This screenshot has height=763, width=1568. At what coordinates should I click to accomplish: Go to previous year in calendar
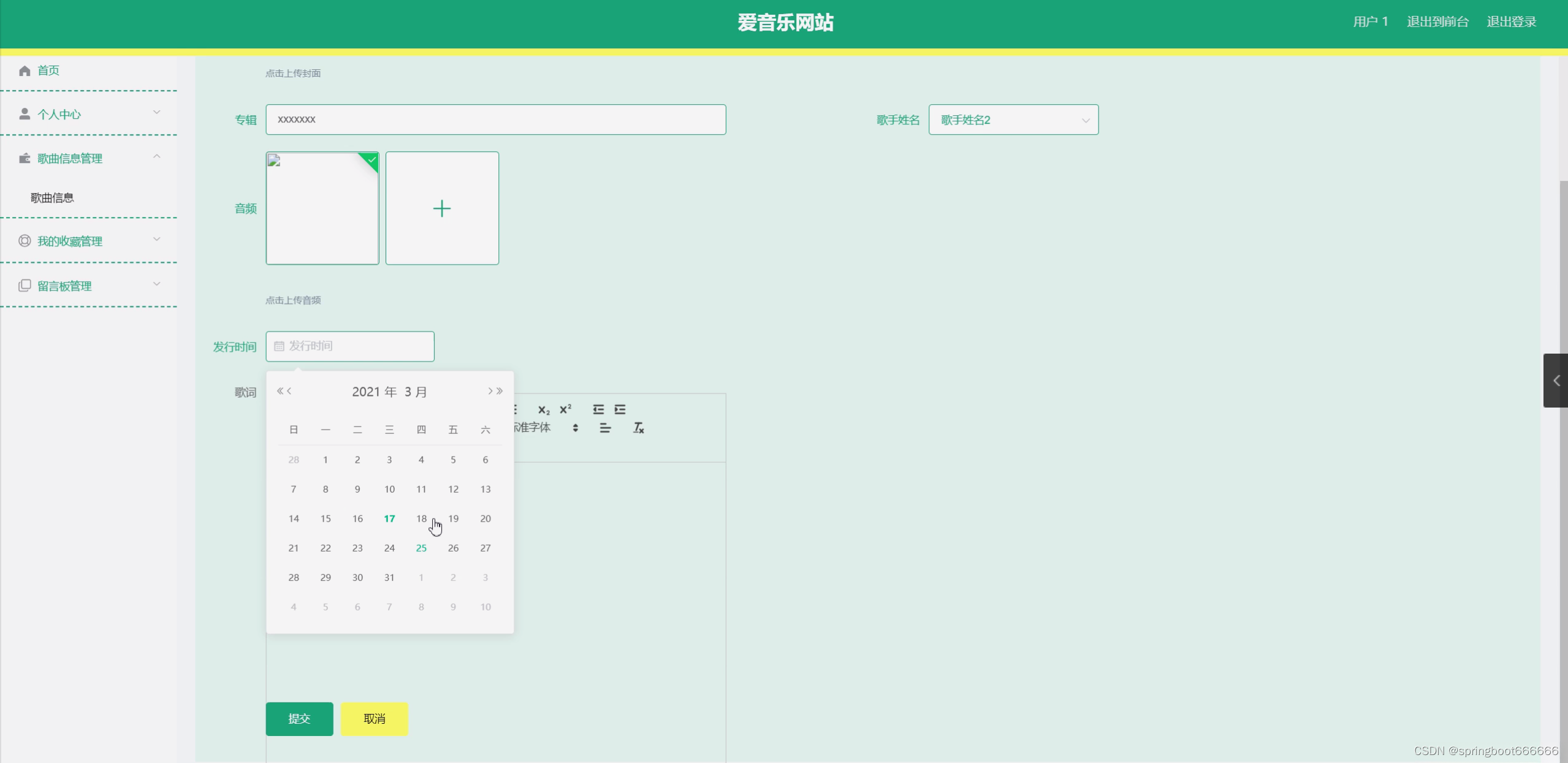tap(280, 391)
